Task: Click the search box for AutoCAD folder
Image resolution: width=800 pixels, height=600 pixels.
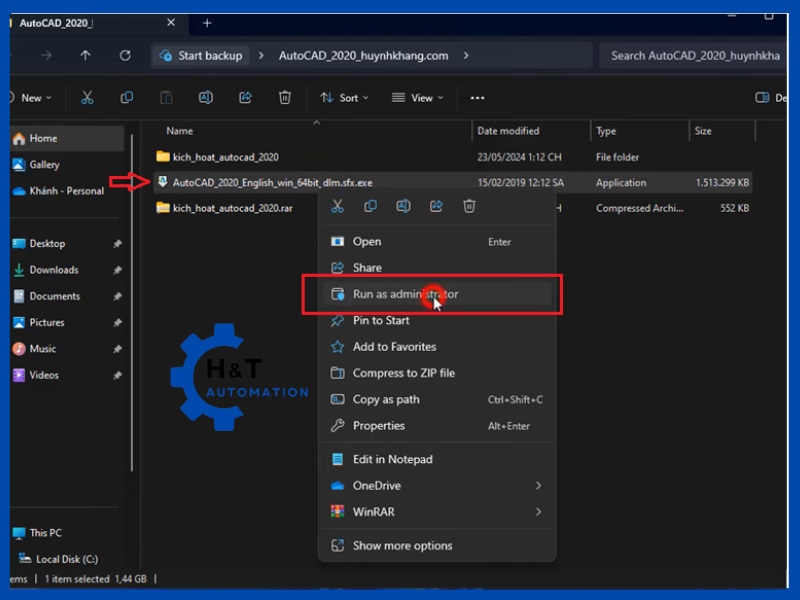Action: [x=694, y=56]
